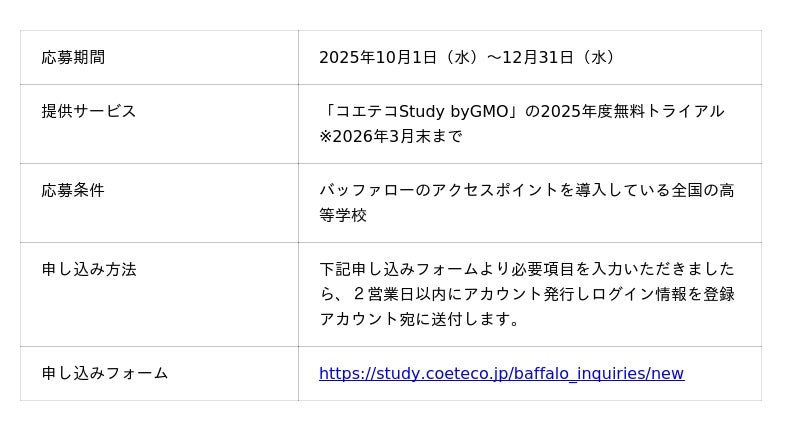
Task: Click the 申し込み方法 row label
Action: pyautogui.click(x=89, y=269)
